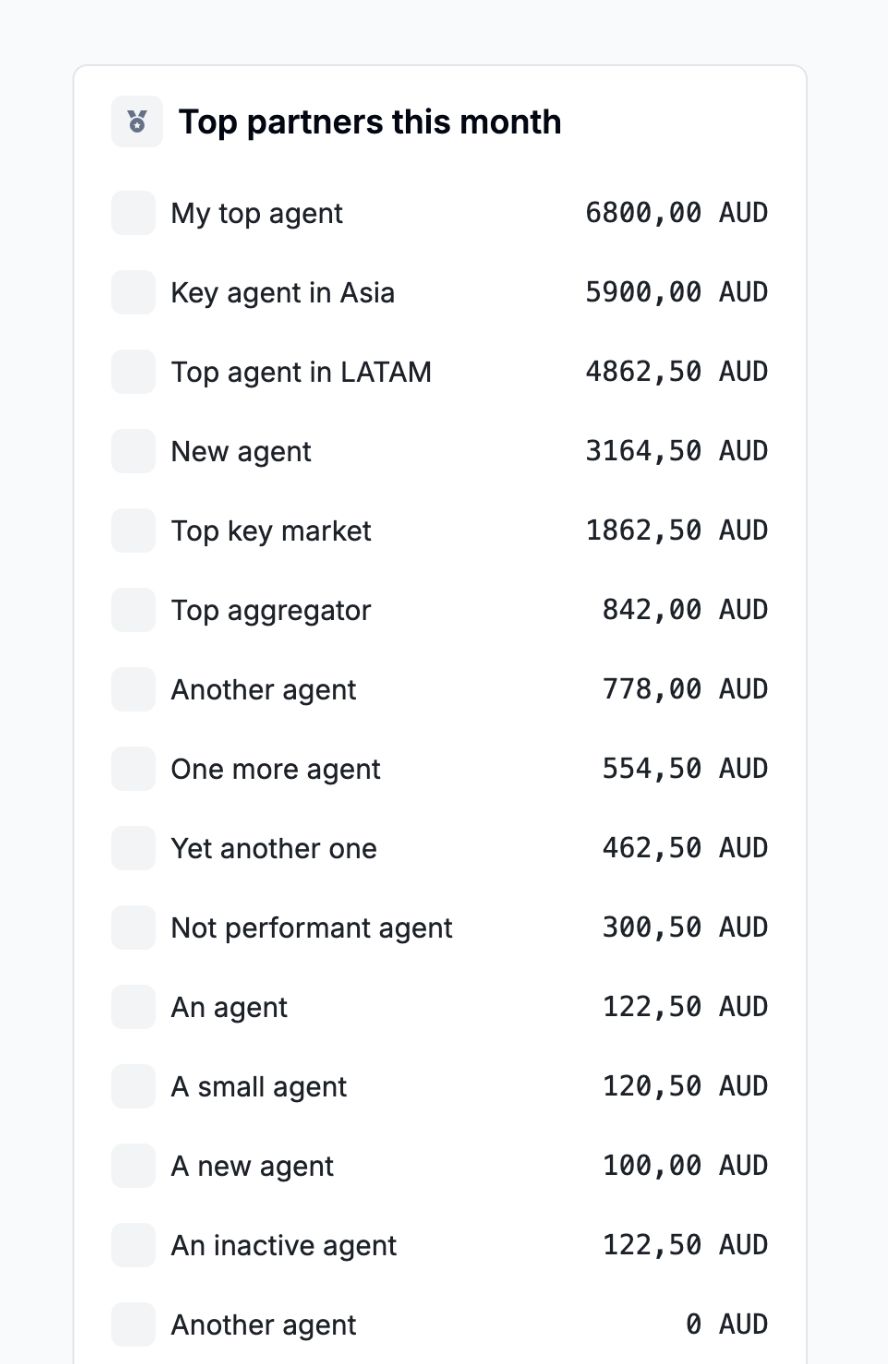Image resolution: width=888 pixels, height=1364 pixels.
Task: Select the 778,00 AUD Another agent amount
Action: (x=685, y=690)
